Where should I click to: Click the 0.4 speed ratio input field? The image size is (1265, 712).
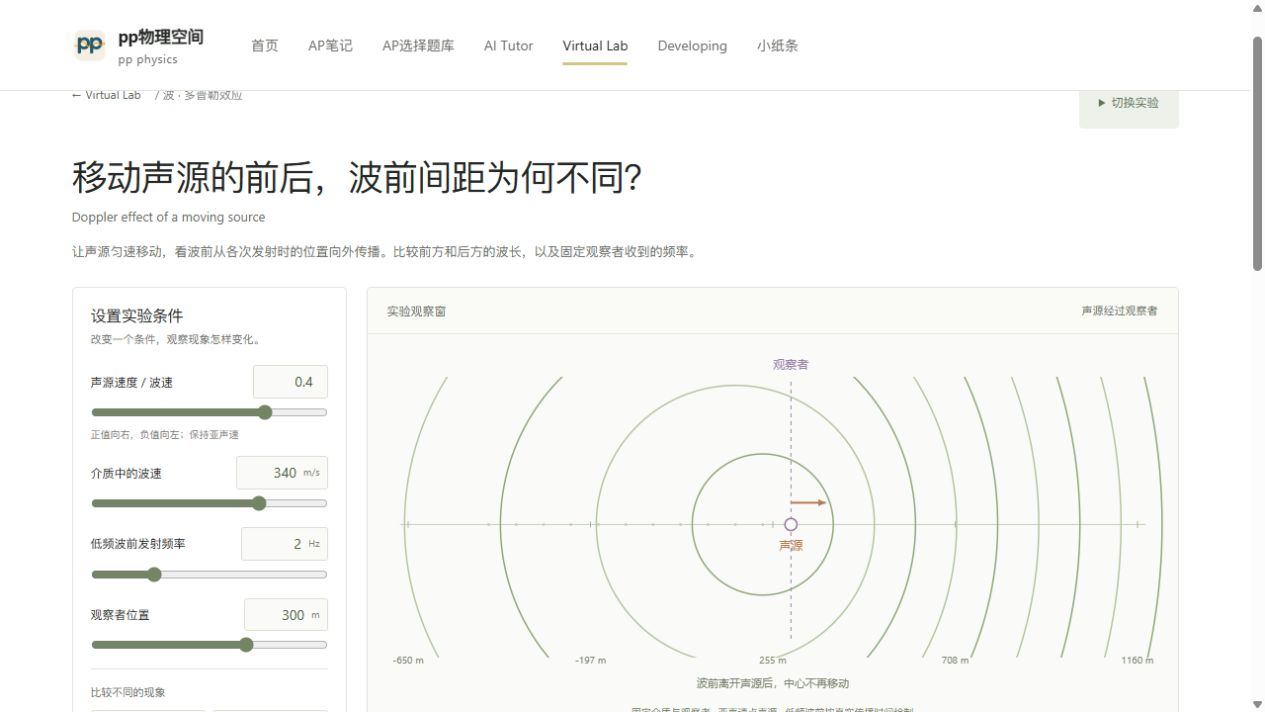[290, 382]
